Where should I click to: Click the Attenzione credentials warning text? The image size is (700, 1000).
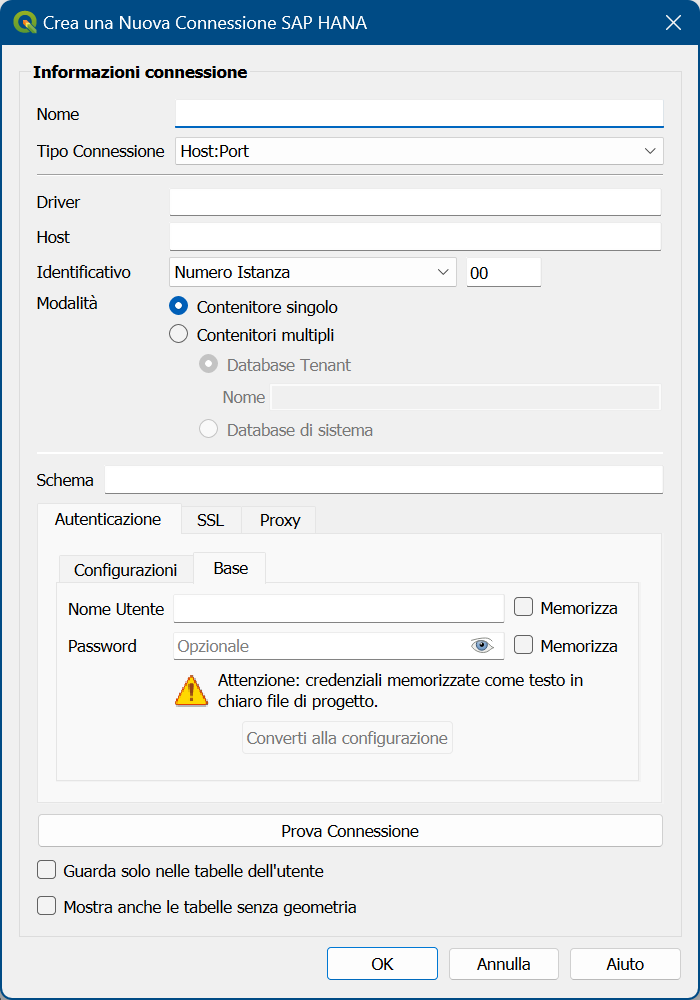400,691
